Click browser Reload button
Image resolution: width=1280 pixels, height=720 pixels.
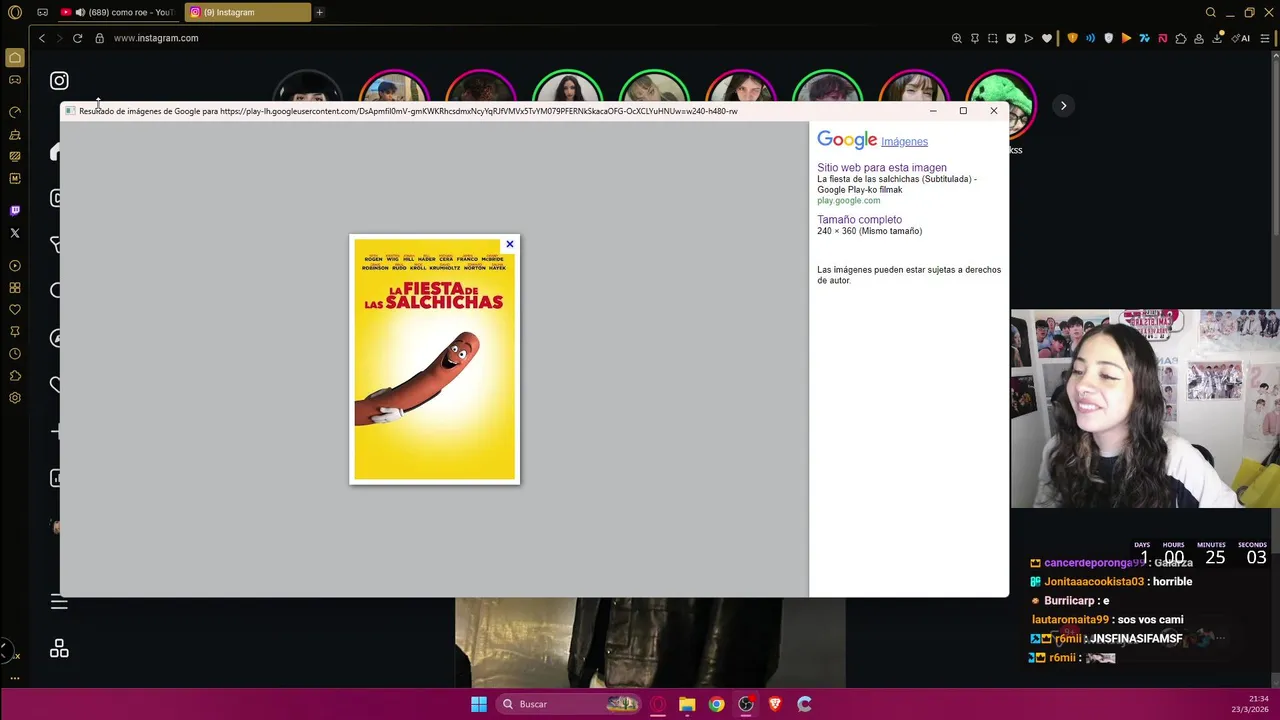(77, 38)
